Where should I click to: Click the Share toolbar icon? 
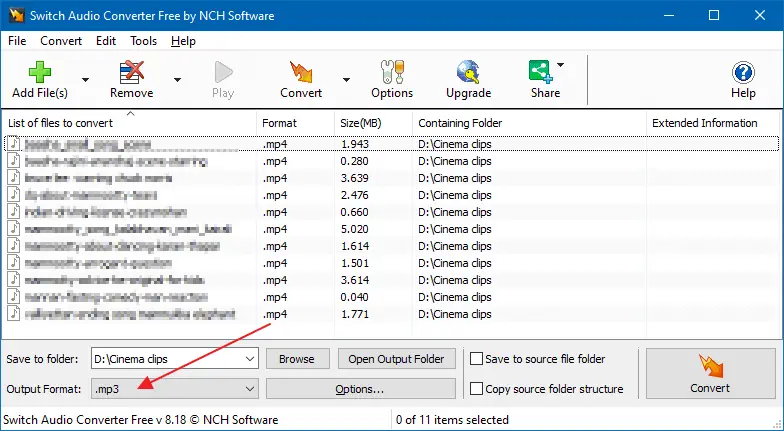pos(540,72)
